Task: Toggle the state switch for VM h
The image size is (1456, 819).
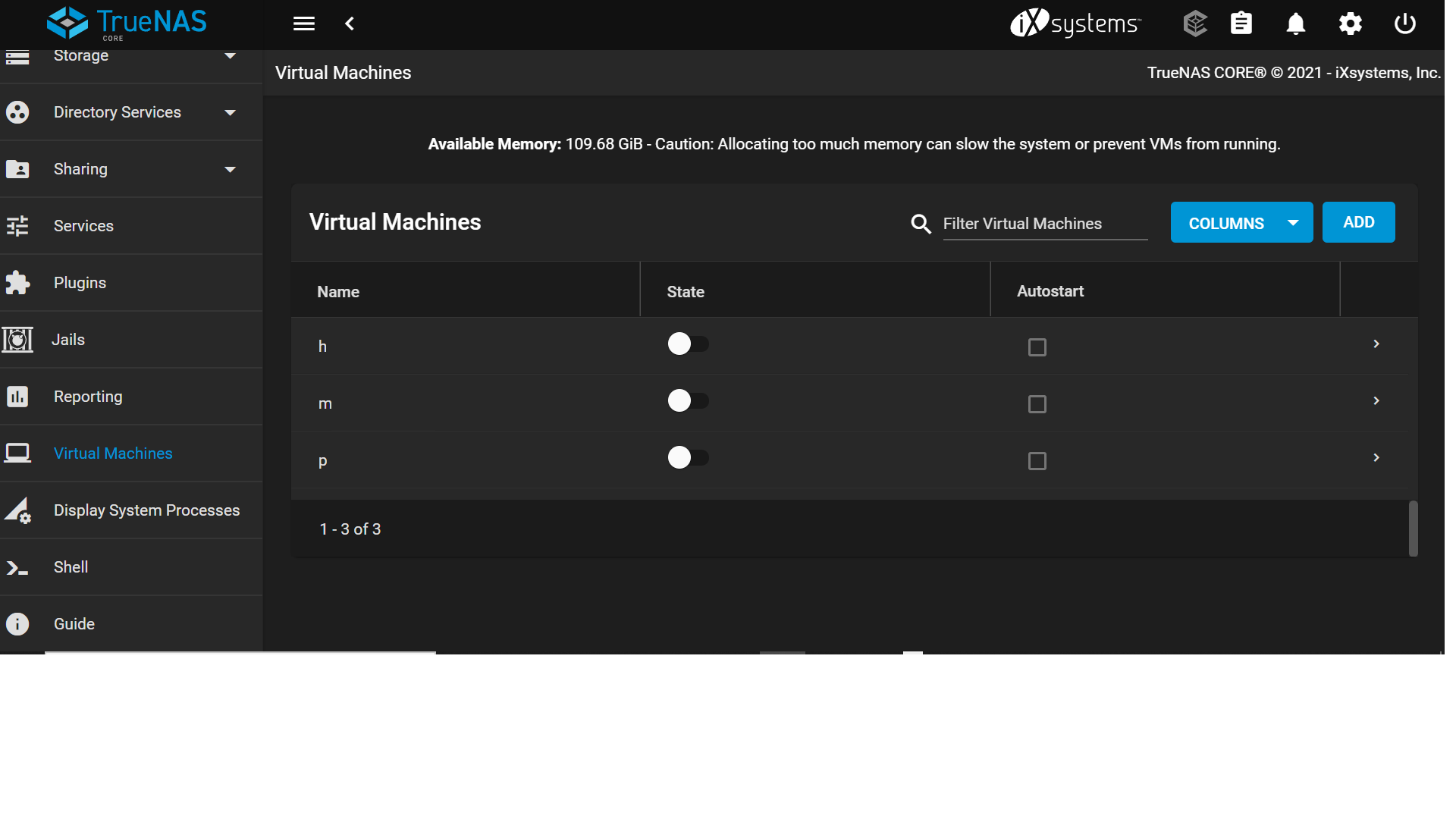Action: pos(687,344)
